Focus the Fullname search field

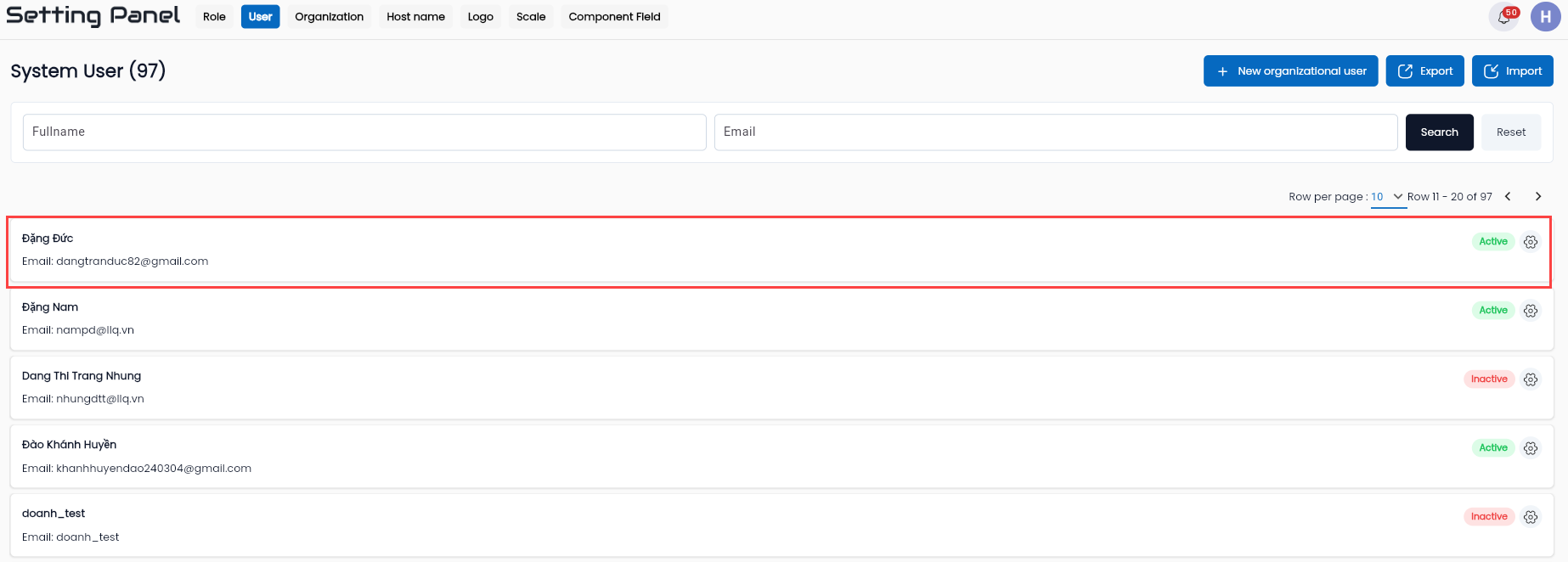[364, 132]
